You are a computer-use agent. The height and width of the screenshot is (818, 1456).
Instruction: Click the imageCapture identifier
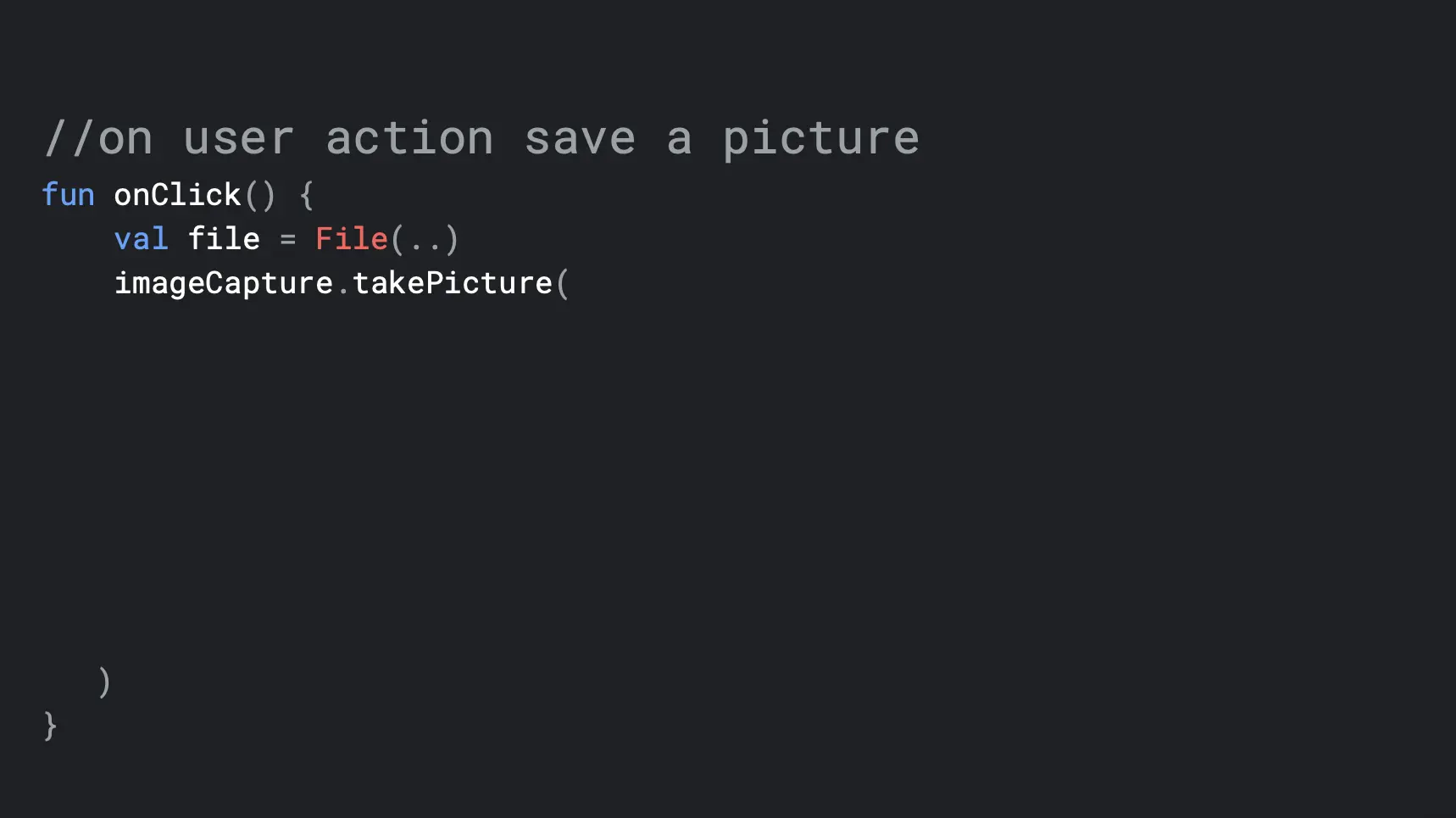[223, 283]
